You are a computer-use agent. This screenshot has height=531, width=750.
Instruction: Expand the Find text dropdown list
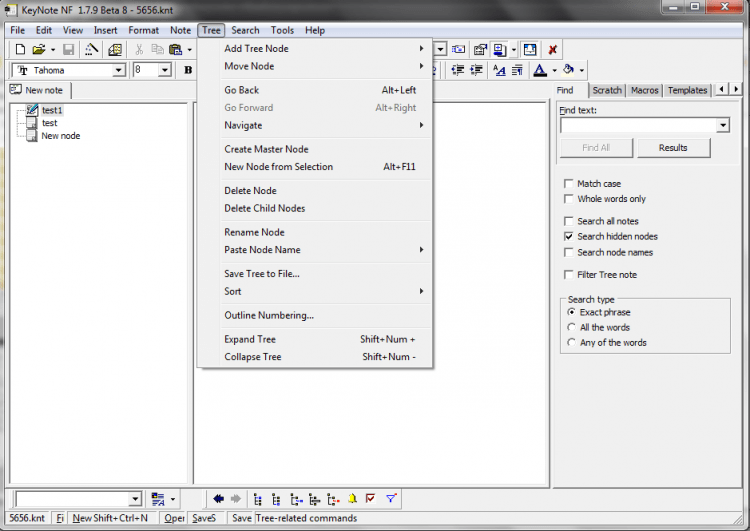click(723, 126)
